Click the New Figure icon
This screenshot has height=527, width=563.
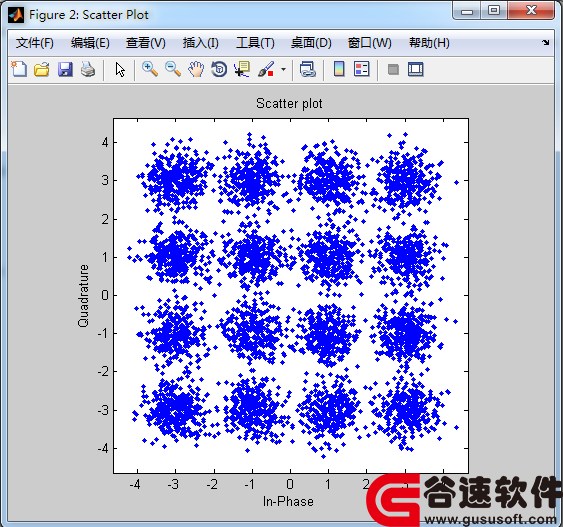pyautogui.click(x=19, y=69)
